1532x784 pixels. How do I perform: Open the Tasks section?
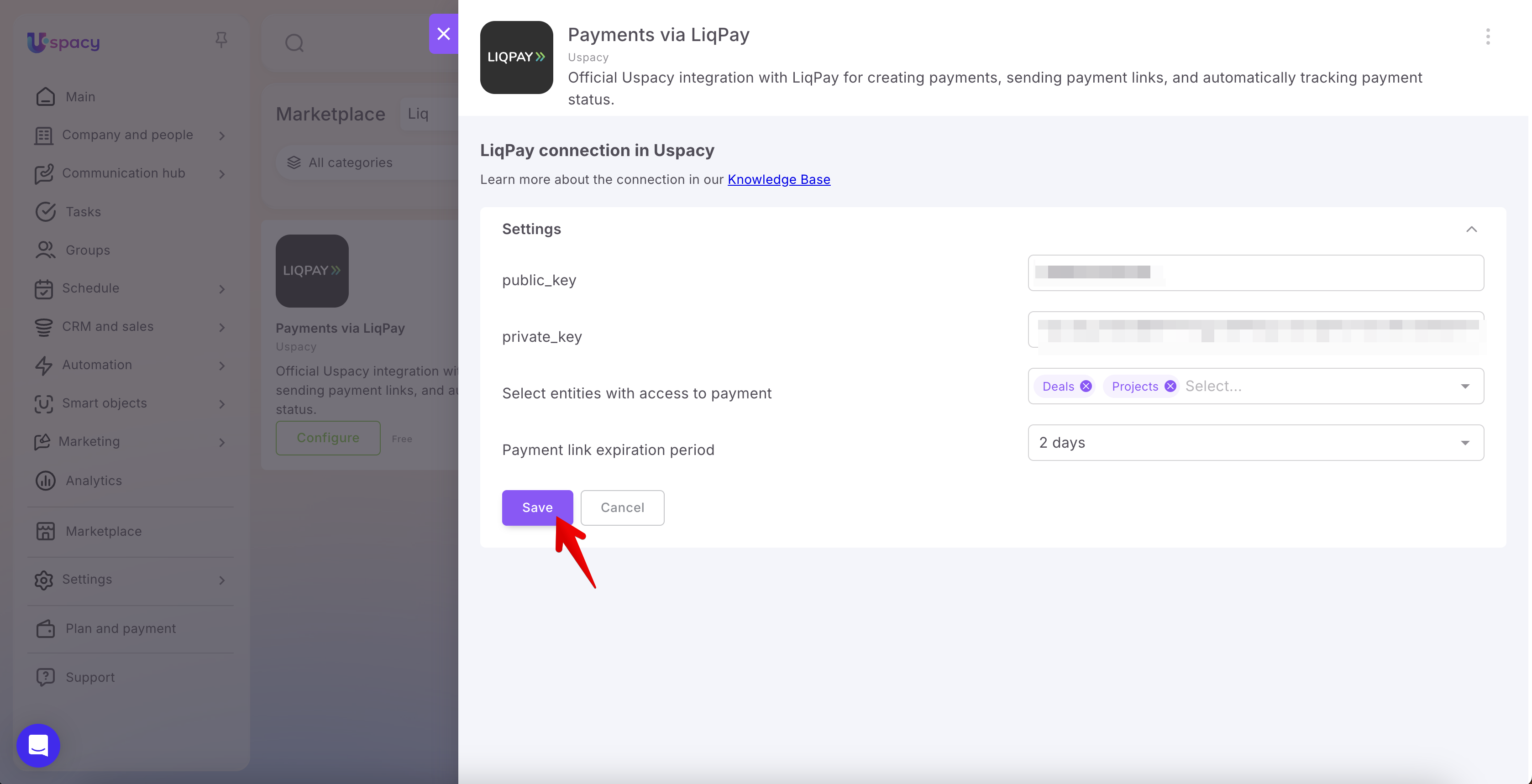[x=83, y=212]
